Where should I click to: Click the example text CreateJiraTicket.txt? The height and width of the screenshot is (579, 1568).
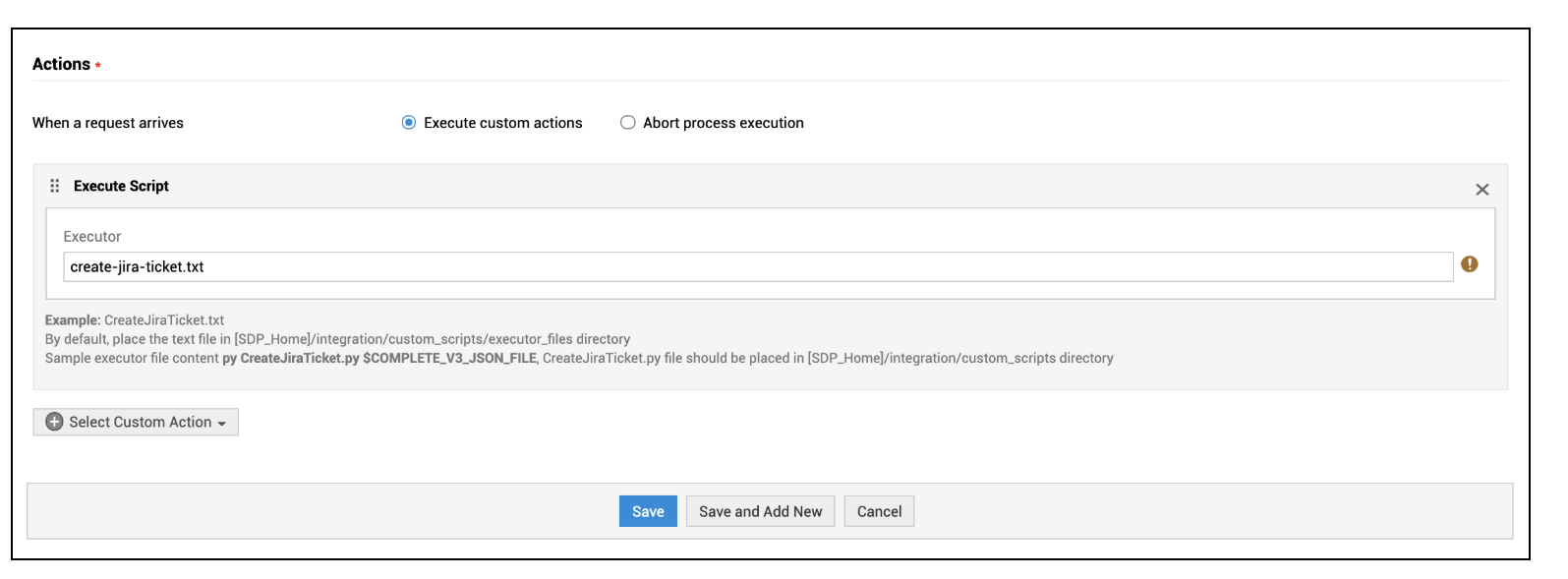[x=164, y=320]
